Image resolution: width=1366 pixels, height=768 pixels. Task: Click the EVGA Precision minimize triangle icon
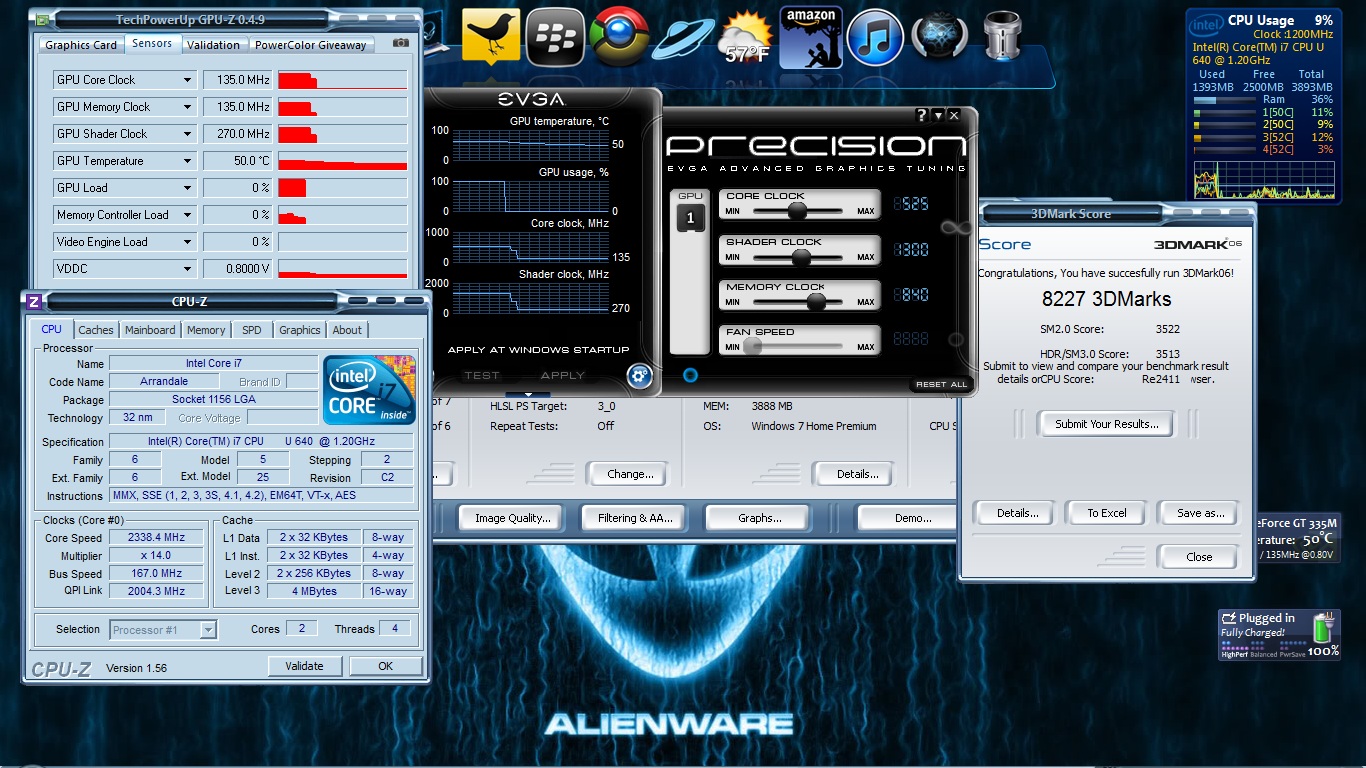(x=938, y=115)
